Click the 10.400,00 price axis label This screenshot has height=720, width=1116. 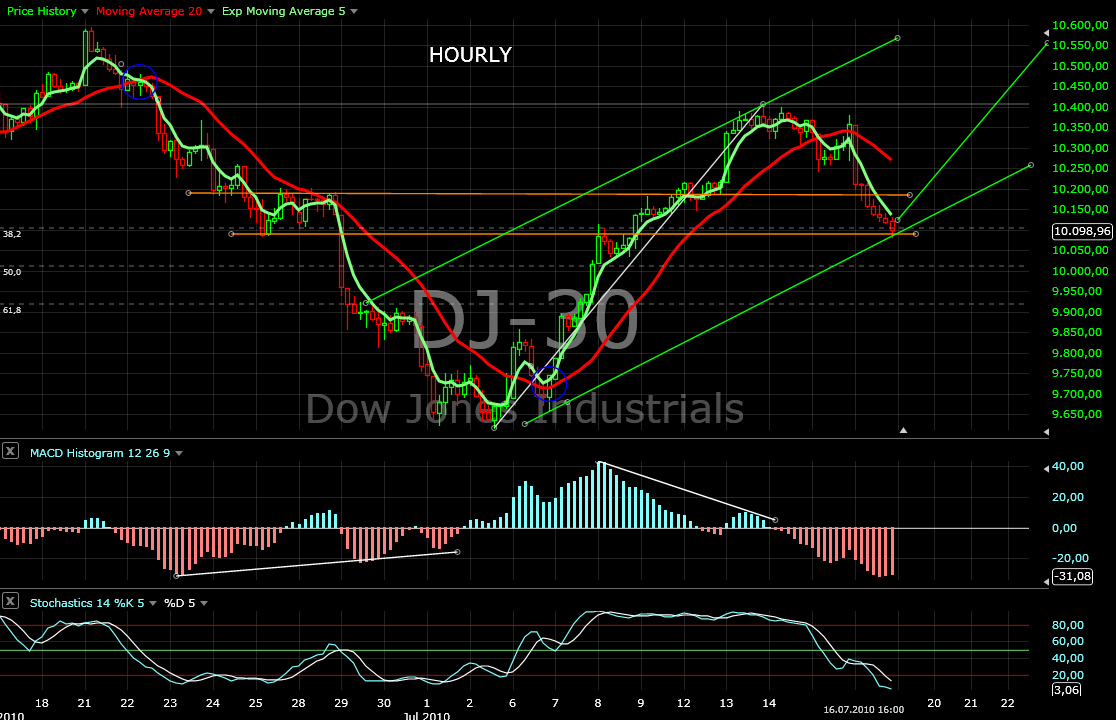[1080, 107]
